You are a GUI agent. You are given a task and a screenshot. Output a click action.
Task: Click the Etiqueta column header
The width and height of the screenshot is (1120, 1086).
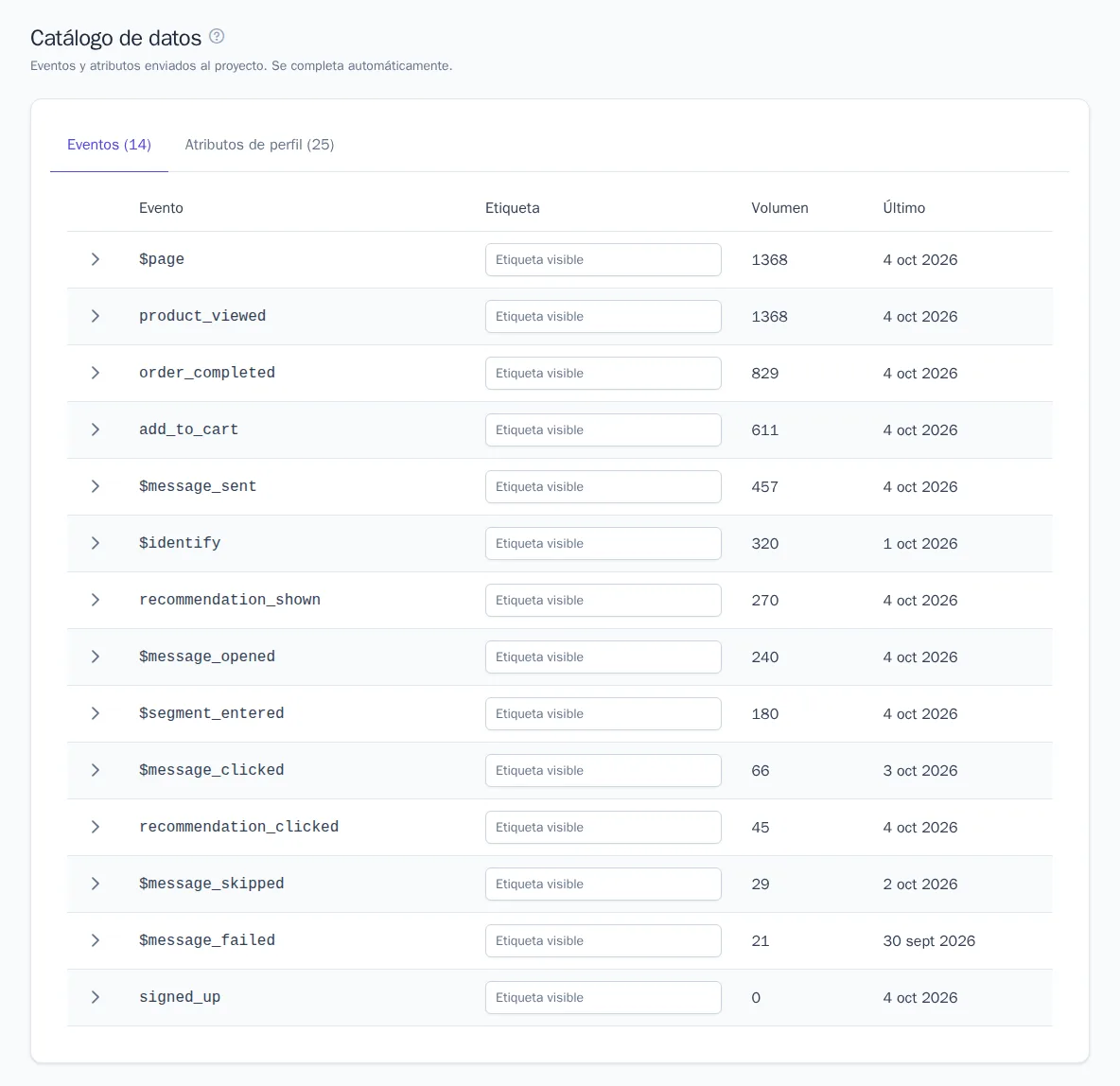[512, 208]
